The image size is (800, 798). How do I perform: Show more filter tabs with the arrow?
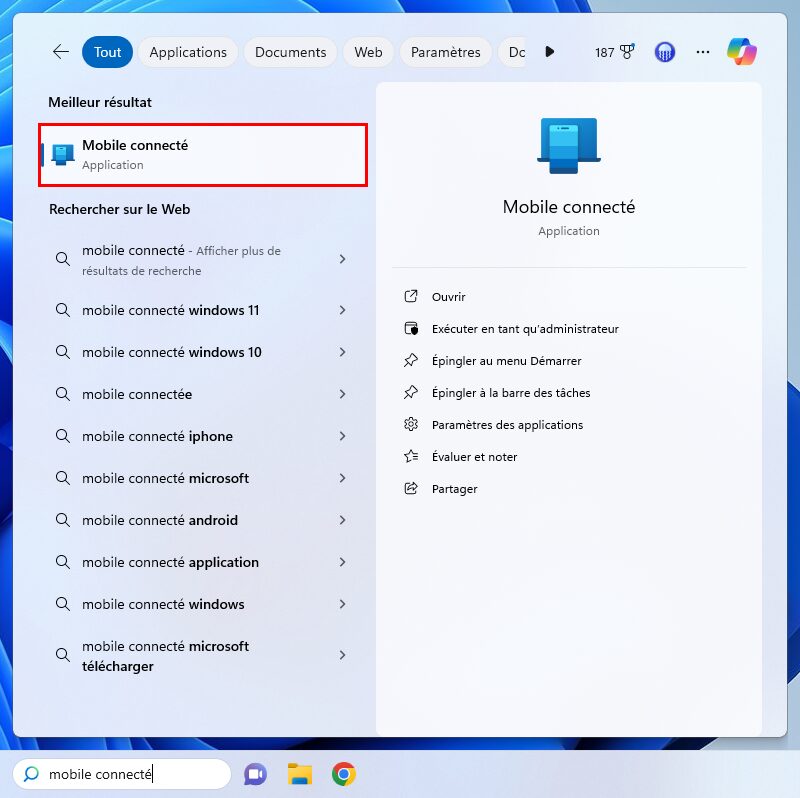tap(549, 52)
